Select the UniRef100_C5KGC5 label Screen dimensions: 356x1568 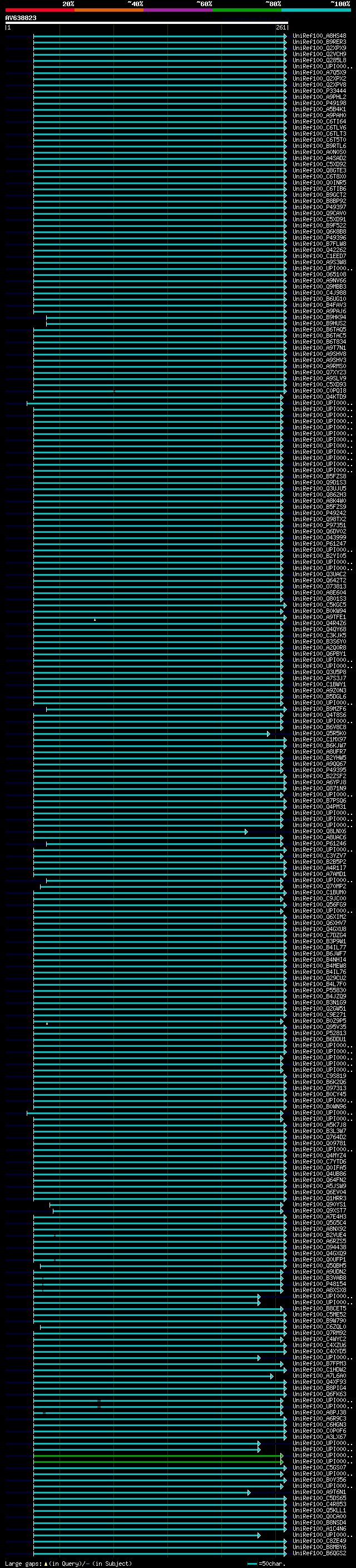[319, 605]
